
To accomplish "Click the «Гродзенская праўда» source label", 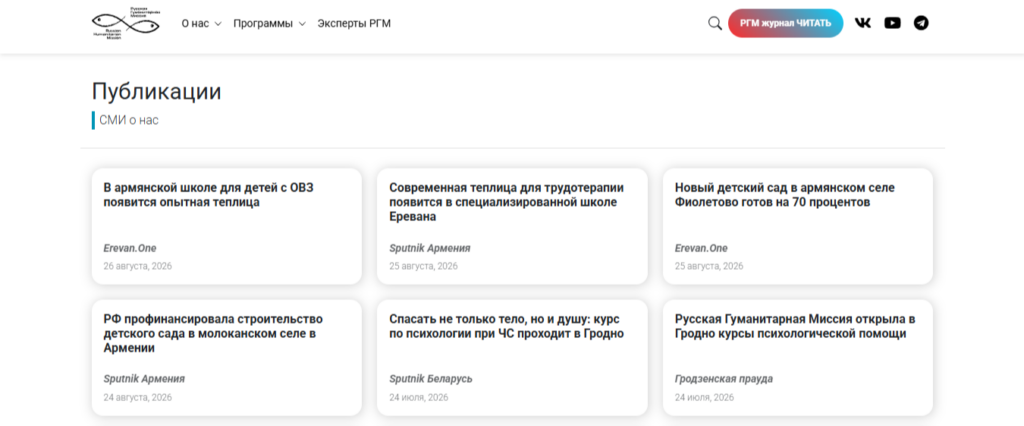I will (724, 379).
